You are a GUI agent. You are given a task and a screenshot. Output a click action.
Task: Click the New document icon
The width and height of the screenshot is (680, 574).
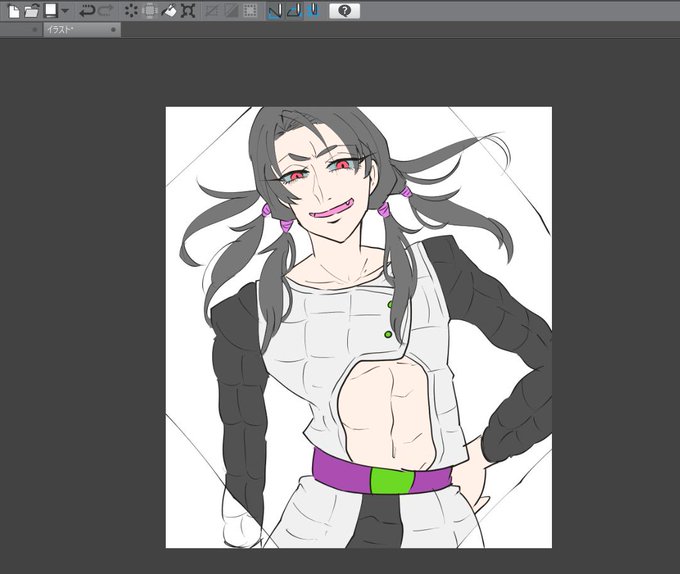click(x=13, y=11)
